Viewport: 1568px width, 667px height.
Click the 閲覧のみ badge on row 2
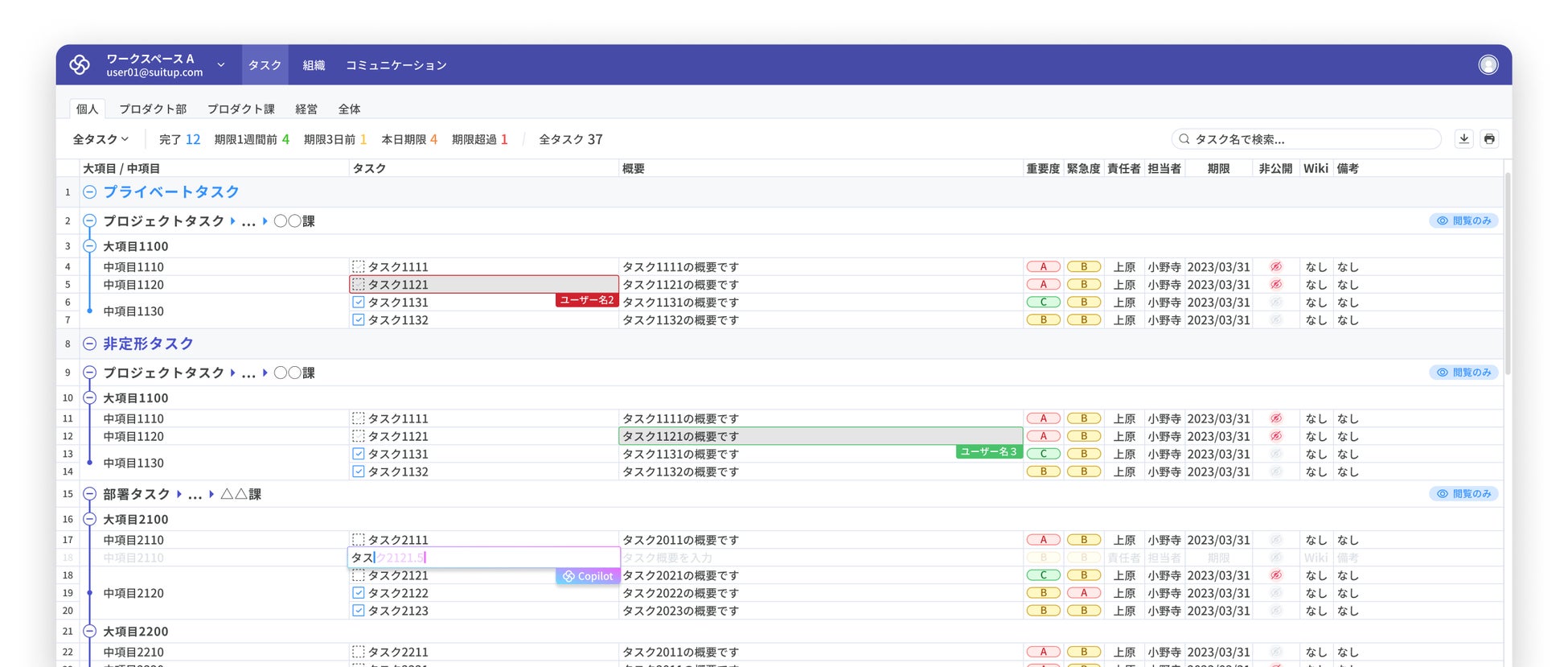point(1463,220)
